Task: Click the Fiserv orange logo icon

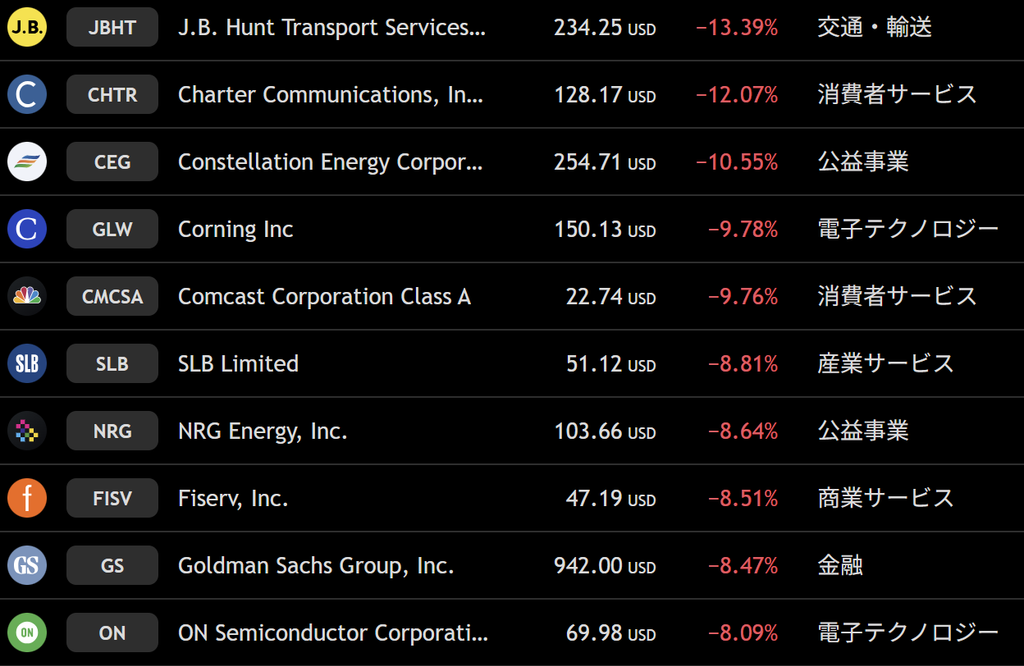Action: 27,498
